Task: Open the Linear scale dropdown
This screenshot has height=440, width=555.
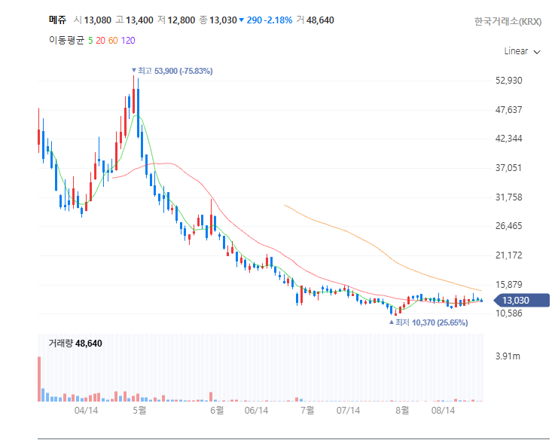Action: point(522,51)
